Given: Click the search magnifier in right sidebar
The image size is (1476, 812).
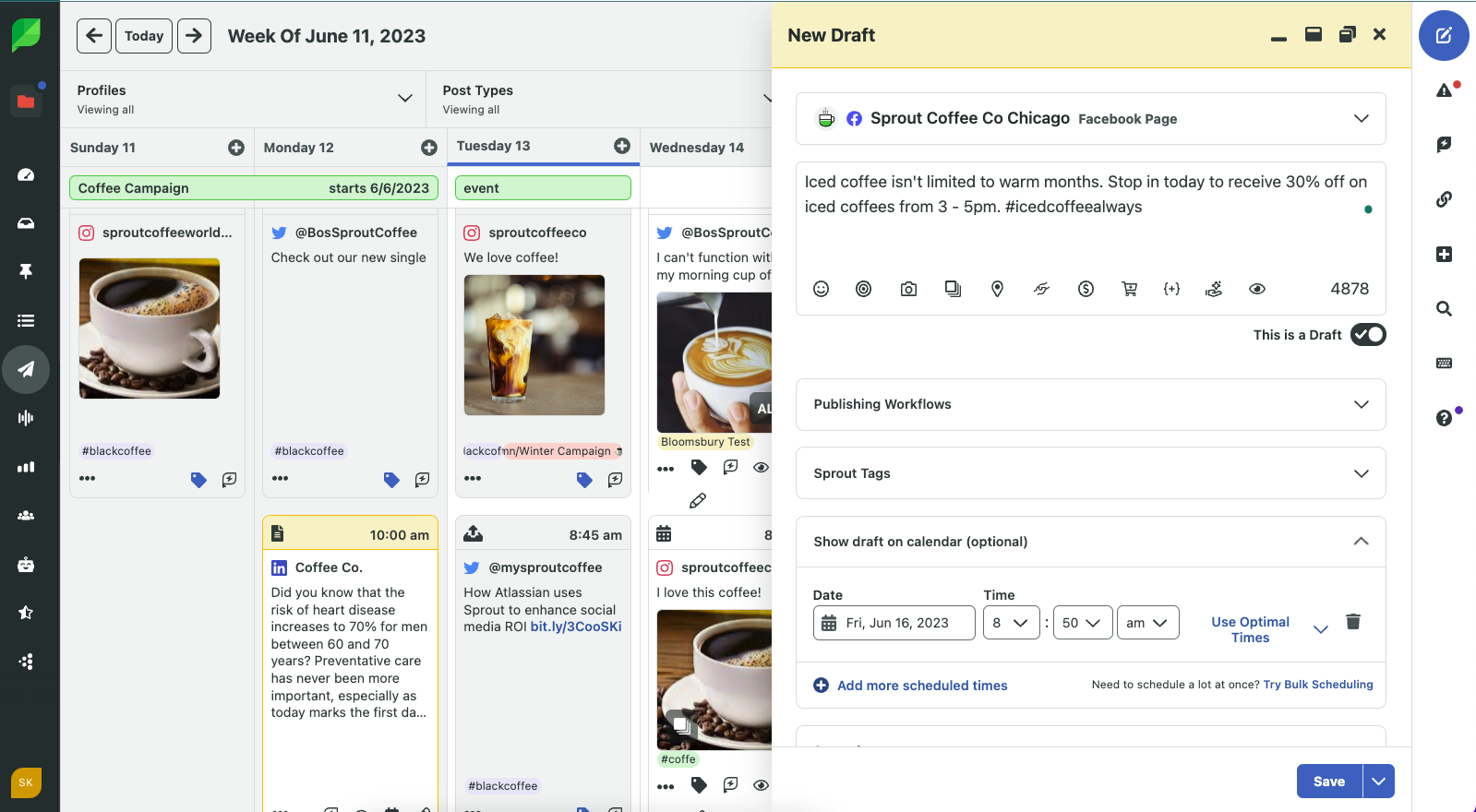Looking at the screenshot, I should pyautogui.click(x=1444, y=309).
